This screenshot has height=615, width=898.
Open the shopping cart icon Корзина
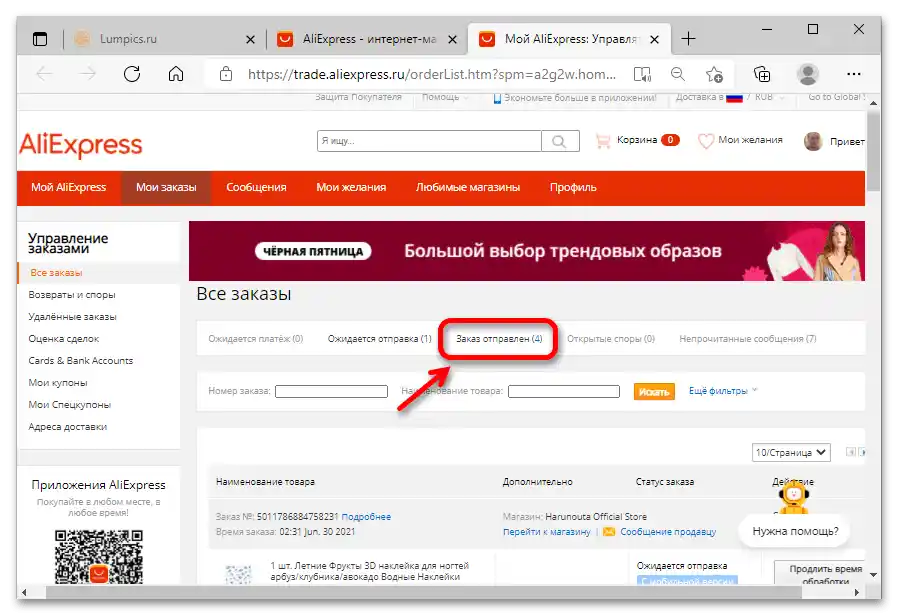pyautogui.click(x=602, y=140)
